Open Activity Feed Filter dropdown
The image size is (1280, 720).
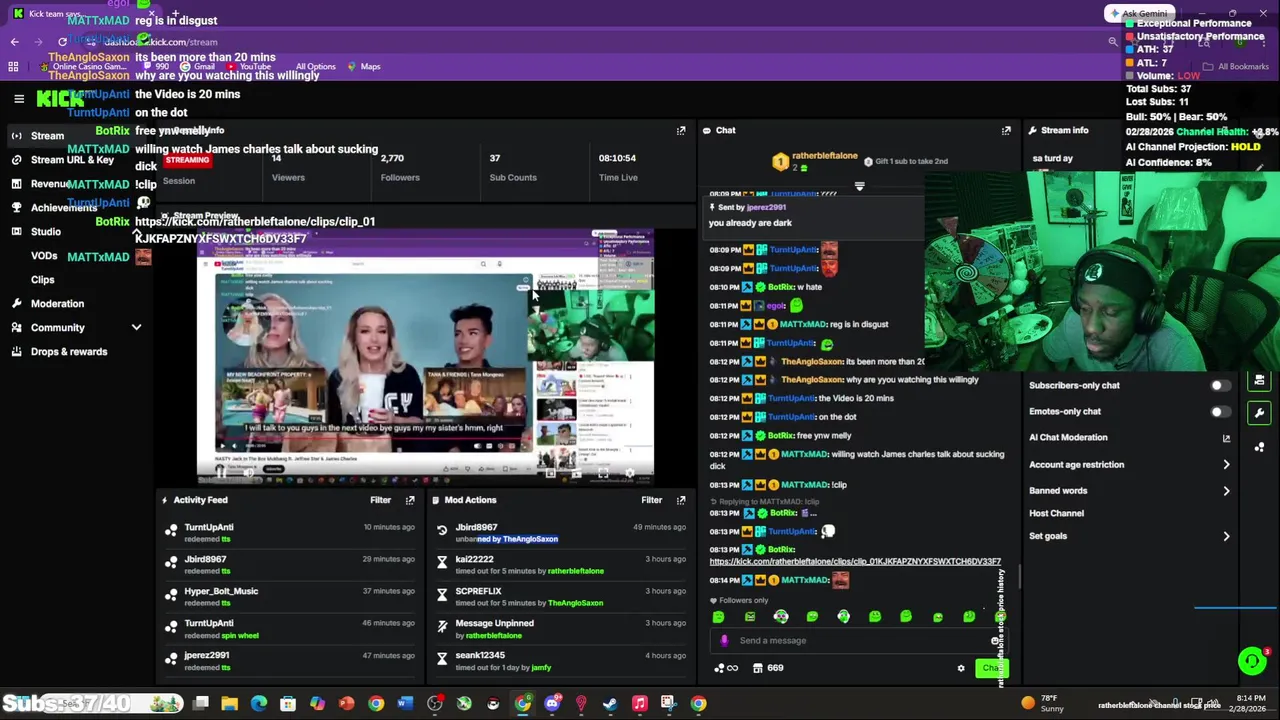click(380, 500)
